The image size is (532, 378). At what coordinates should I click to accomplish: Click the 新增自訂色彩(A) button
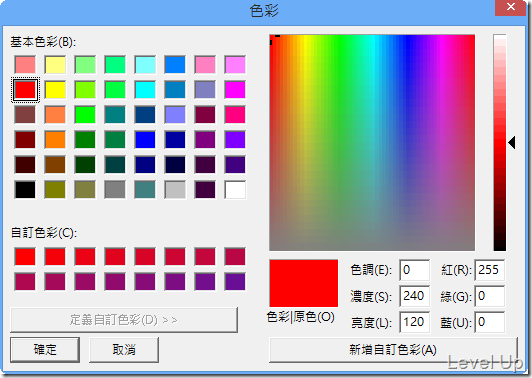(x=393, y=350)
